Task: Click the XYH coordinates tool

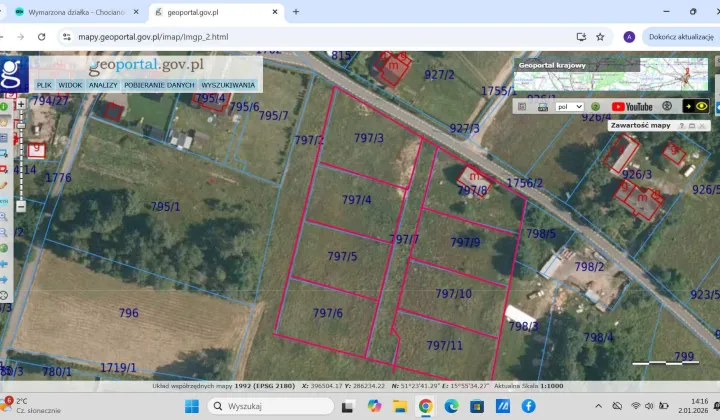Action: pos(4,201)
